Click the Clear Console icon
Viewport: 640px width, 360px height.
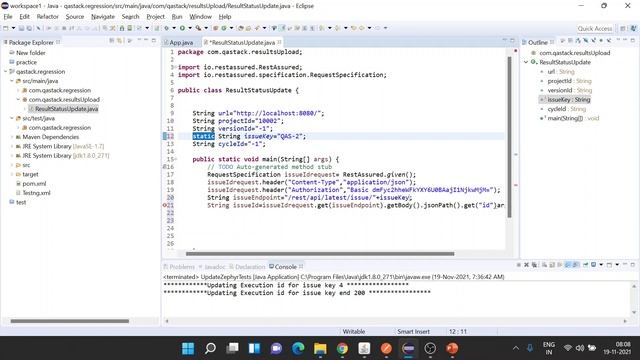coord(545,265)
